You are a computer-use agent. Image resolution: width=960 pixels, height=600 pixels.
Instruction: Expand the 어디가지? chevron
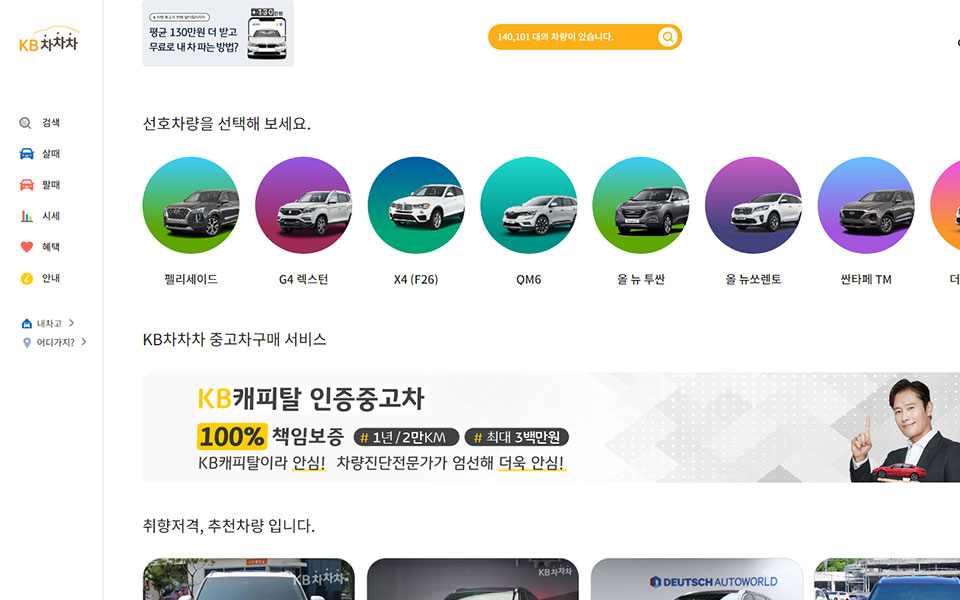click(84, 342)
